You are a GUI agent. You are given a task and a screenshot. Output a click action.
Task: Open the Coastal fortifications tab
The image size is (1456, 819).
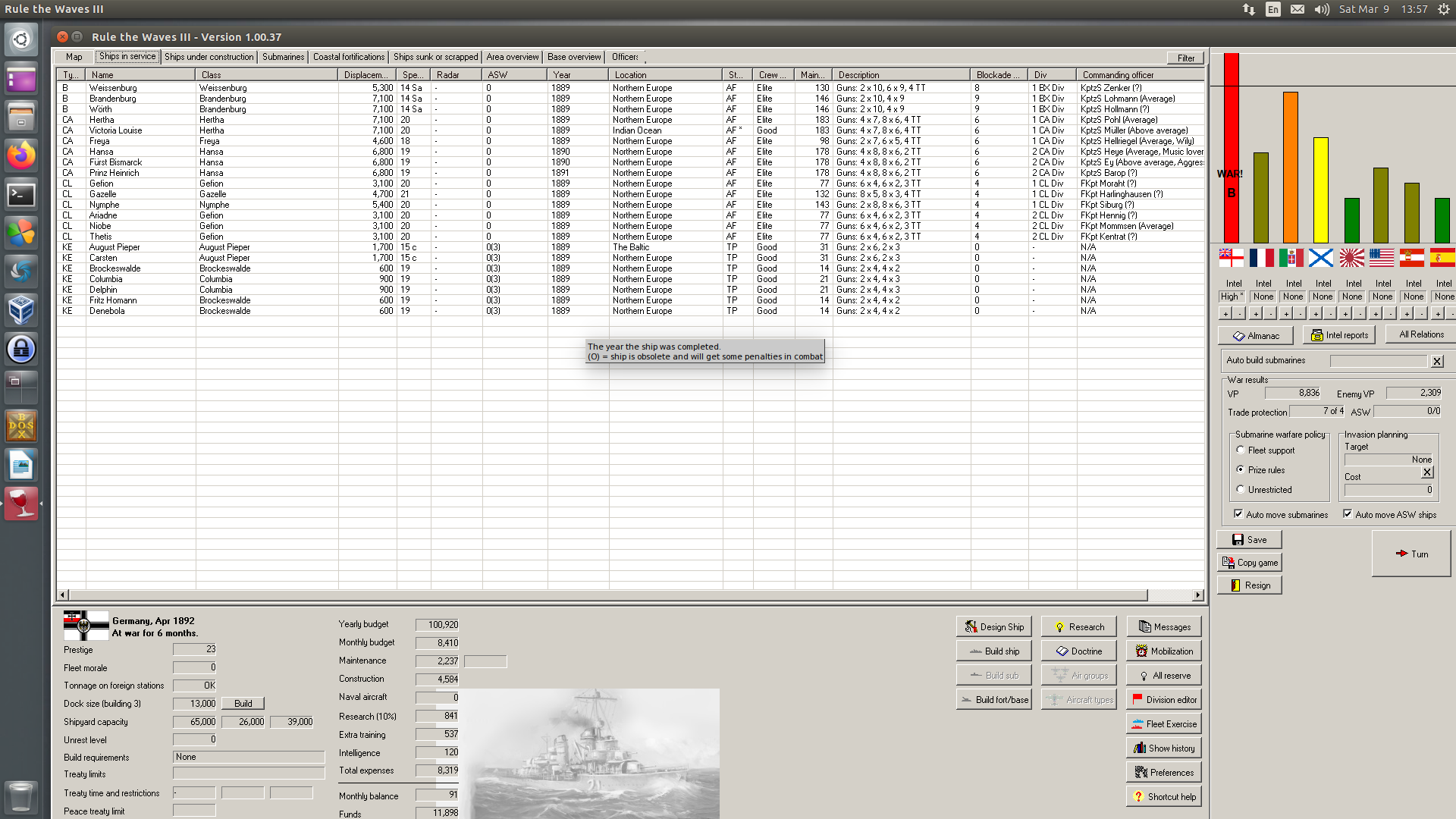coord(349,57)
